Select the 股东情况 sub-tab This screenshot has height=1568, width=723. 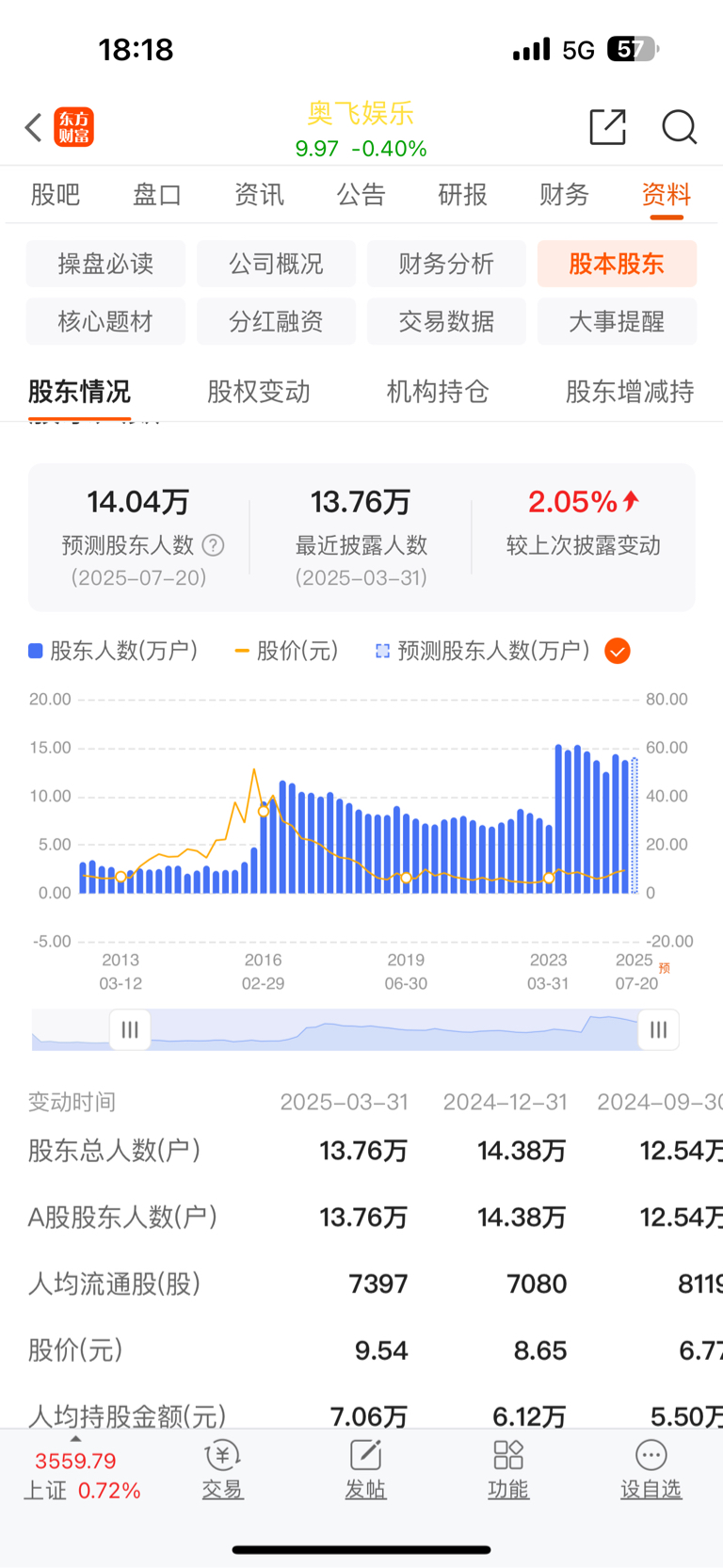(79, 392)
